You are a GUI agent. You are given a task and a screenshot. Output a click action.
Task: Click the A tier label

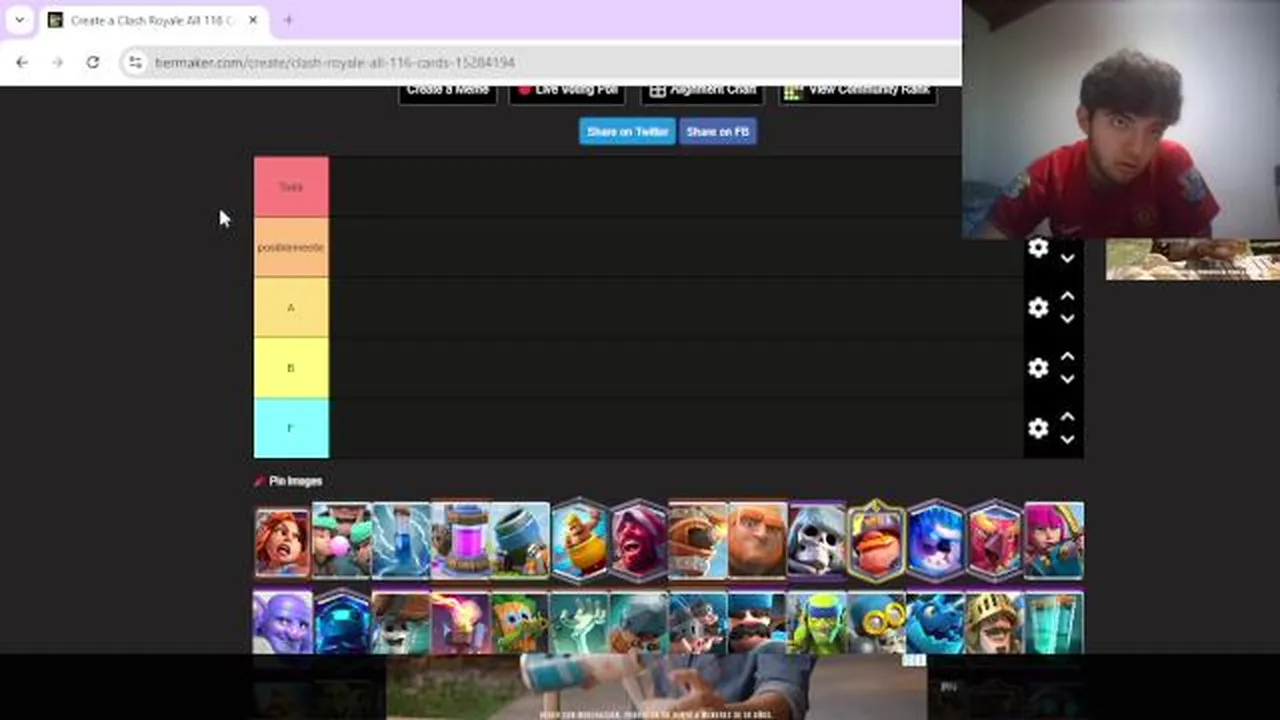(x=291, y=308)
